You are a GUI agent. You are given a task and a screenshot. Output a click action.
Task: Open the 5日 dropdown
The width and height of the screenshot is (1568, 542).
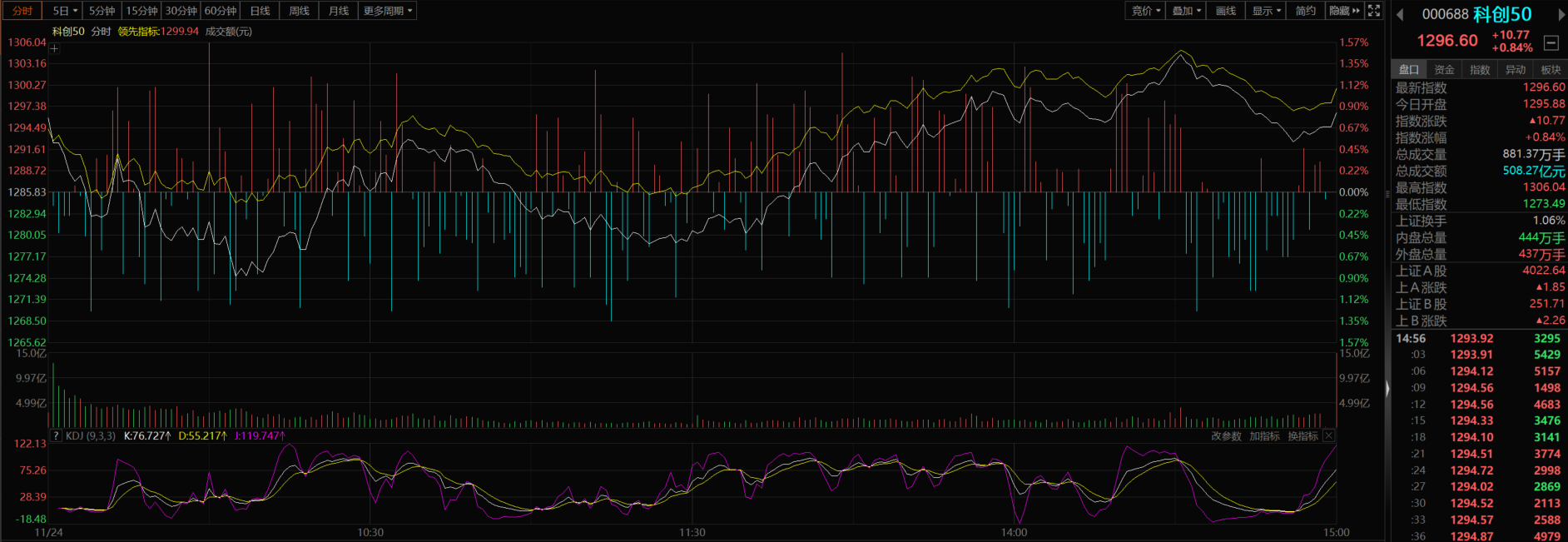[65, 11]
